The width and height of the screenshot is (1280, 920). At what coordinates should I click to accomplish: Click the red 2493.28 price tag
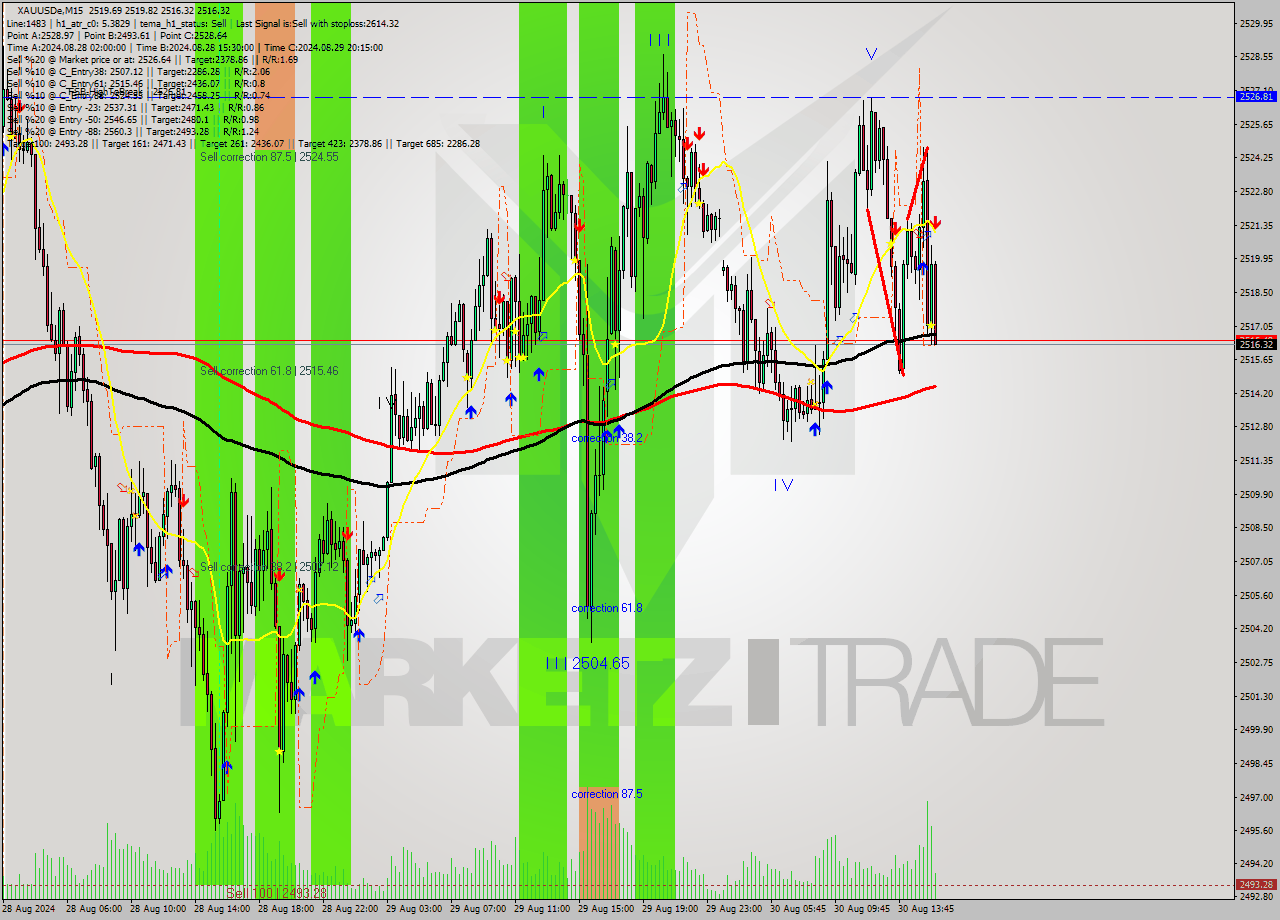pos(1256,884)
